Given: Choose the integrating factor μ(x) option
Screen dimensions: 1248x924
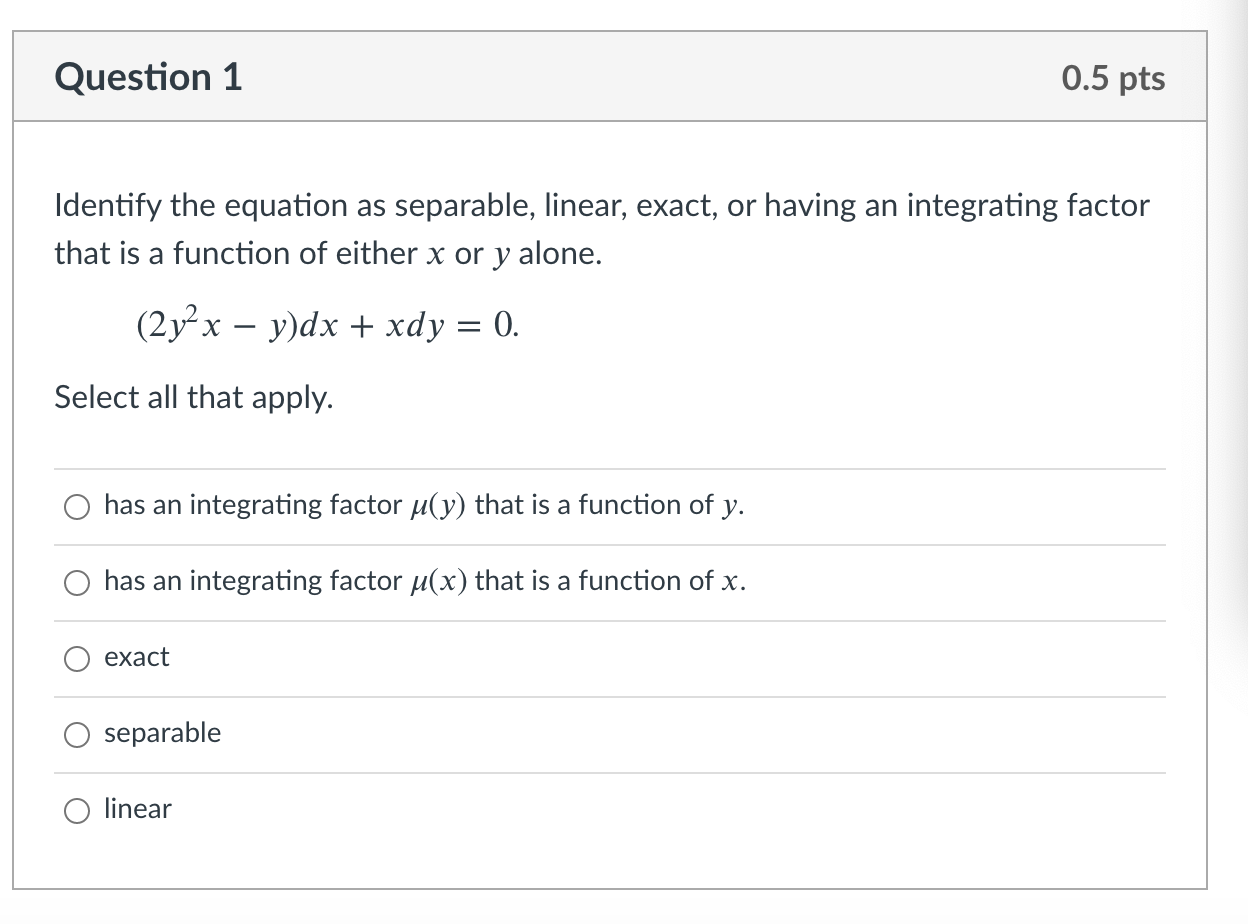Looking at the screenshot, I should coord(76,582).
